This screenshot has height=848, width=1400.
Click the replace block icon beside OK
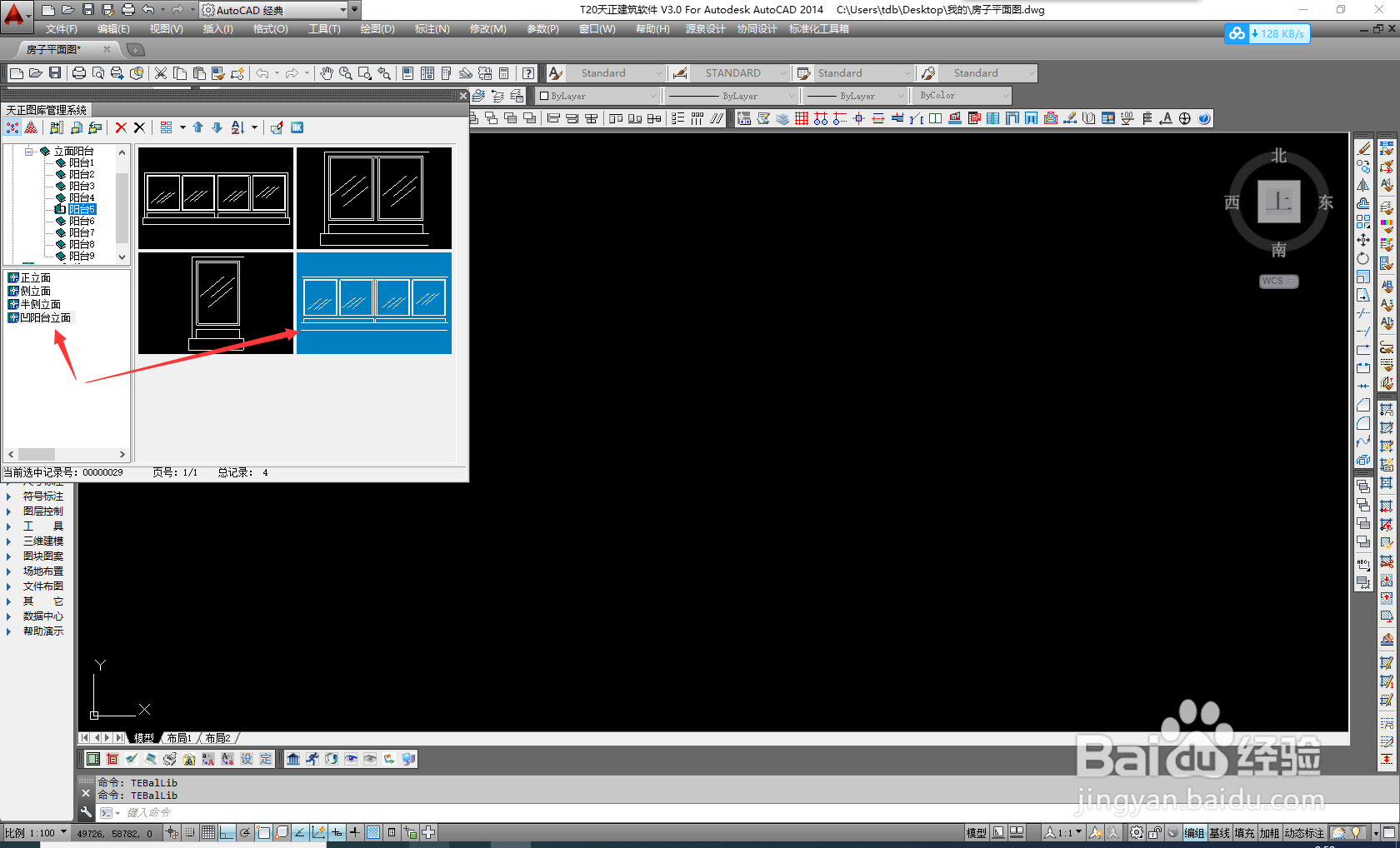(x=277, y=127)
